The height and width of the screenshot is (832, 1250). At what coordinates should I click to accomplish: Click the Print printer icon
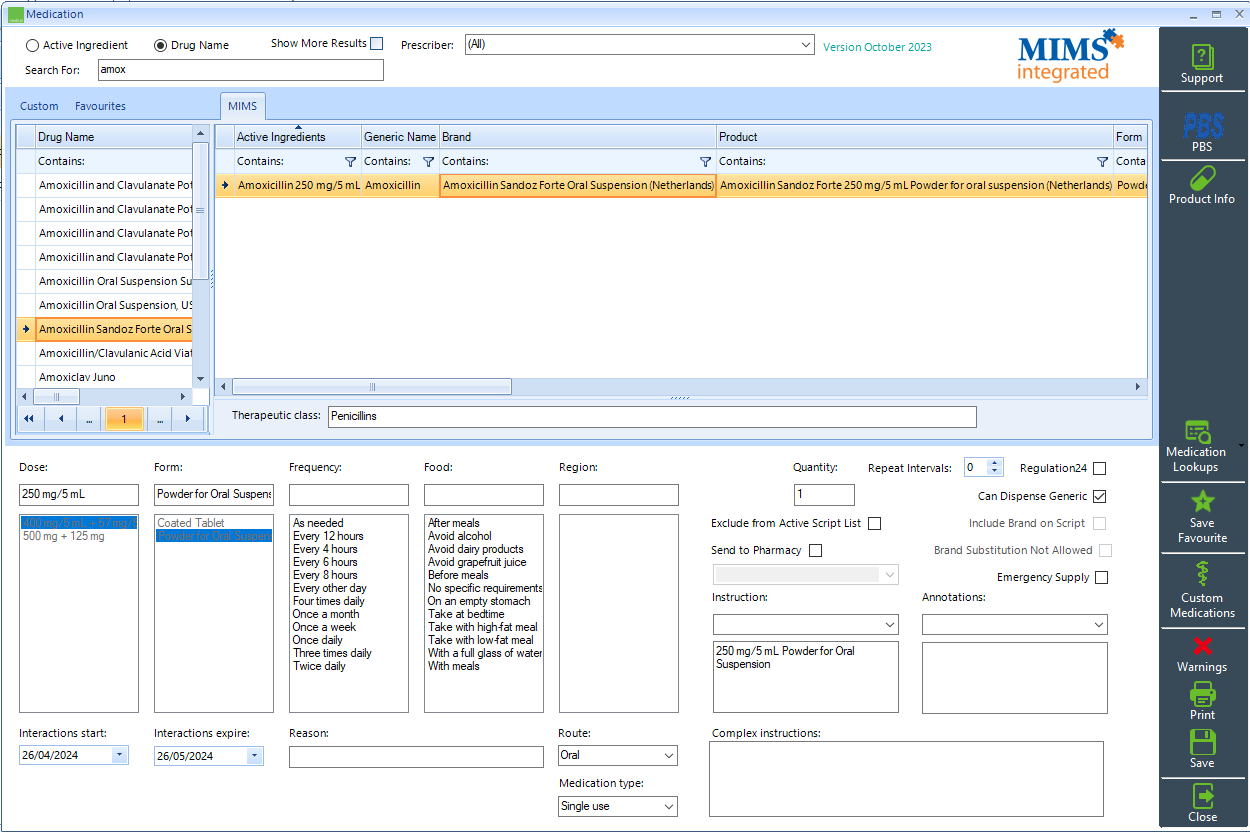point(1202,694)
